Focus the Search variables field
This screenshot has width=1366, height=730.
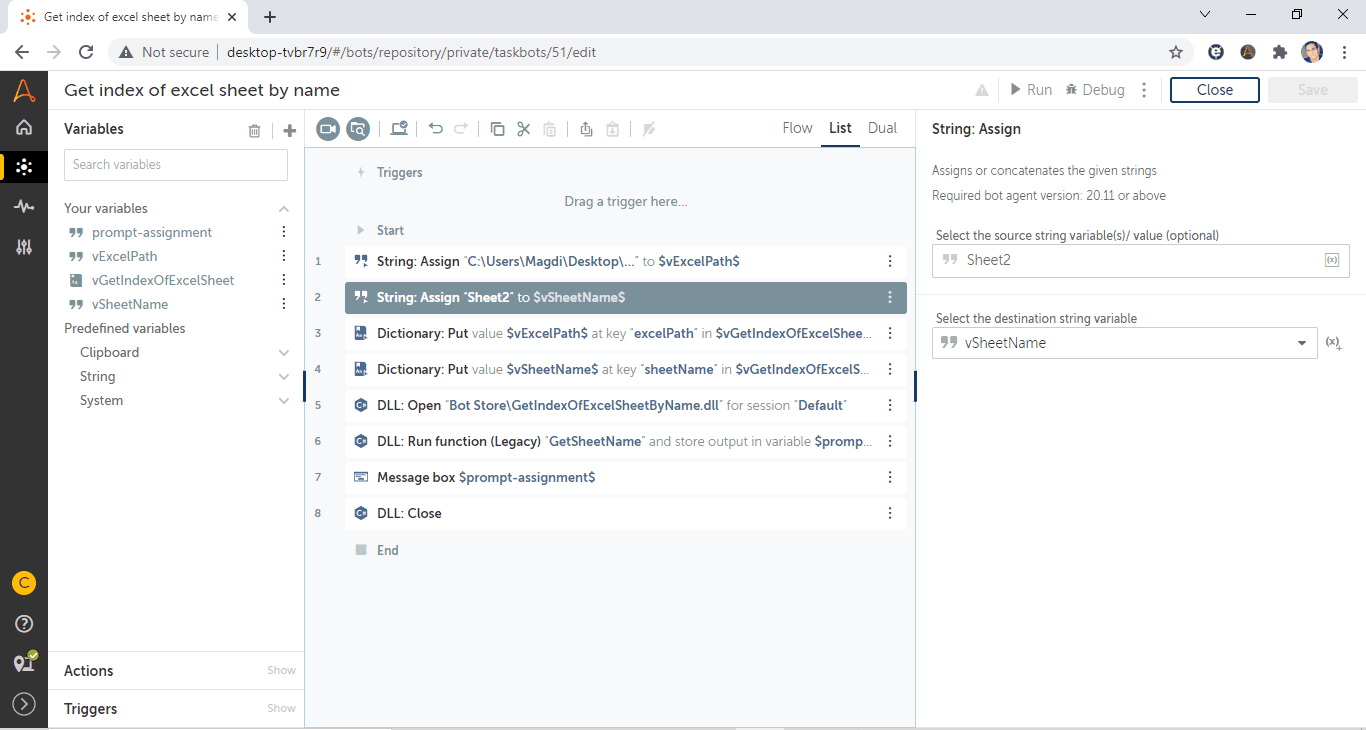pos(176,165)
